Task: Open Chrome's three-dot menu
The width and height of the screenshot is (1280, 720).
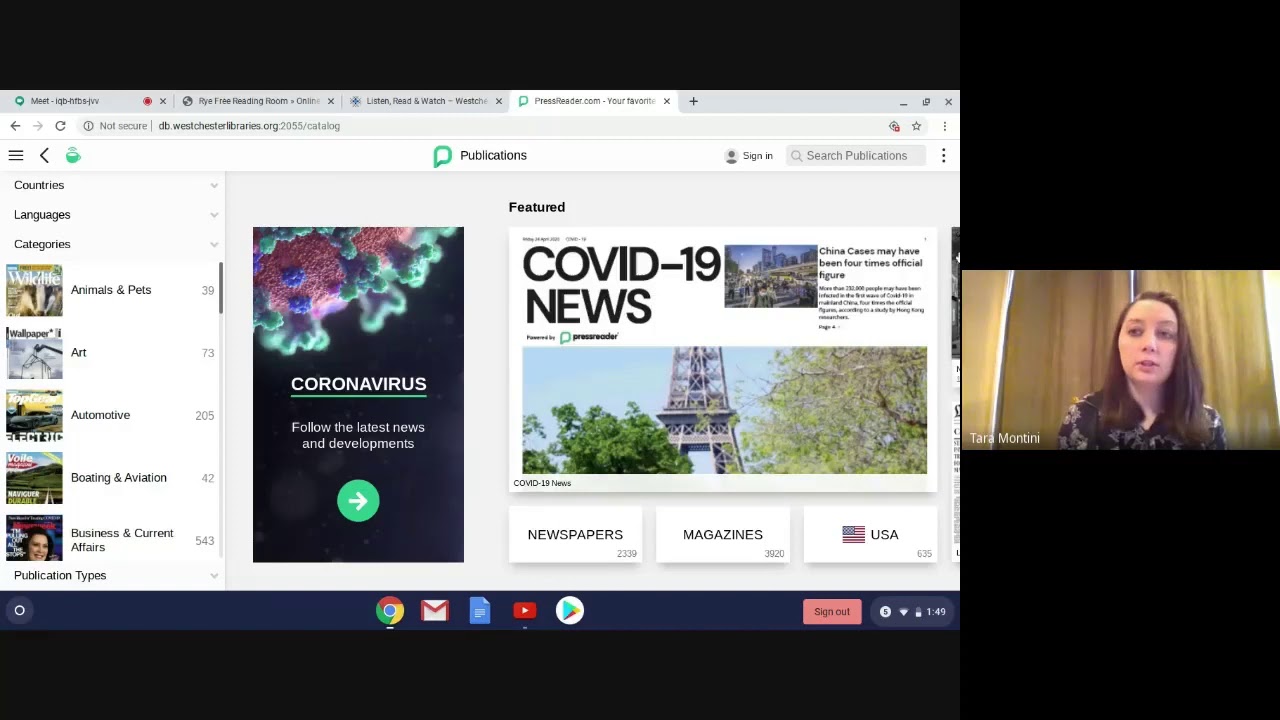Action: 944,126
